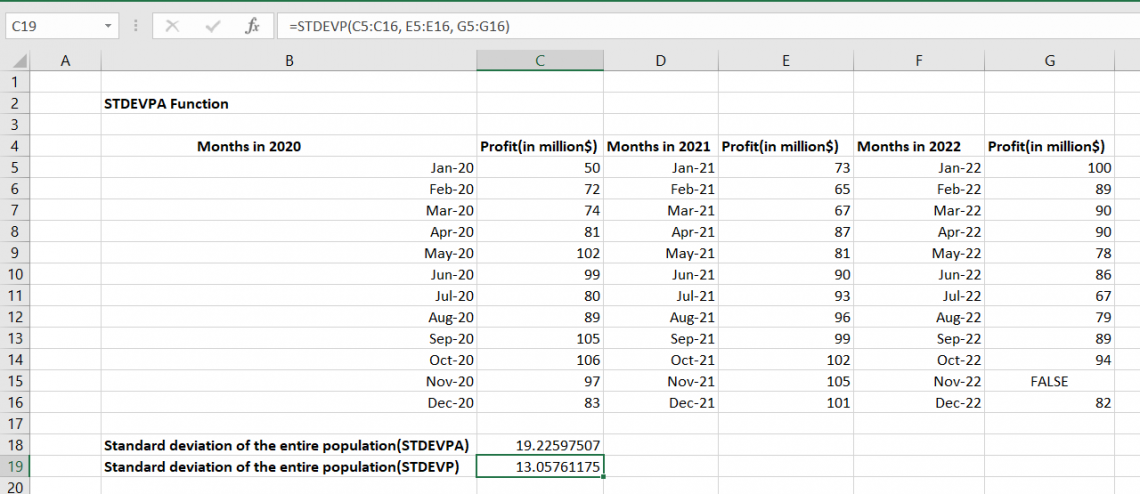Image resolution: width=1140 pixels, height=494 pixels.
Task: Click the 'Months in 2021' header cell
Action: click(659, 146)
